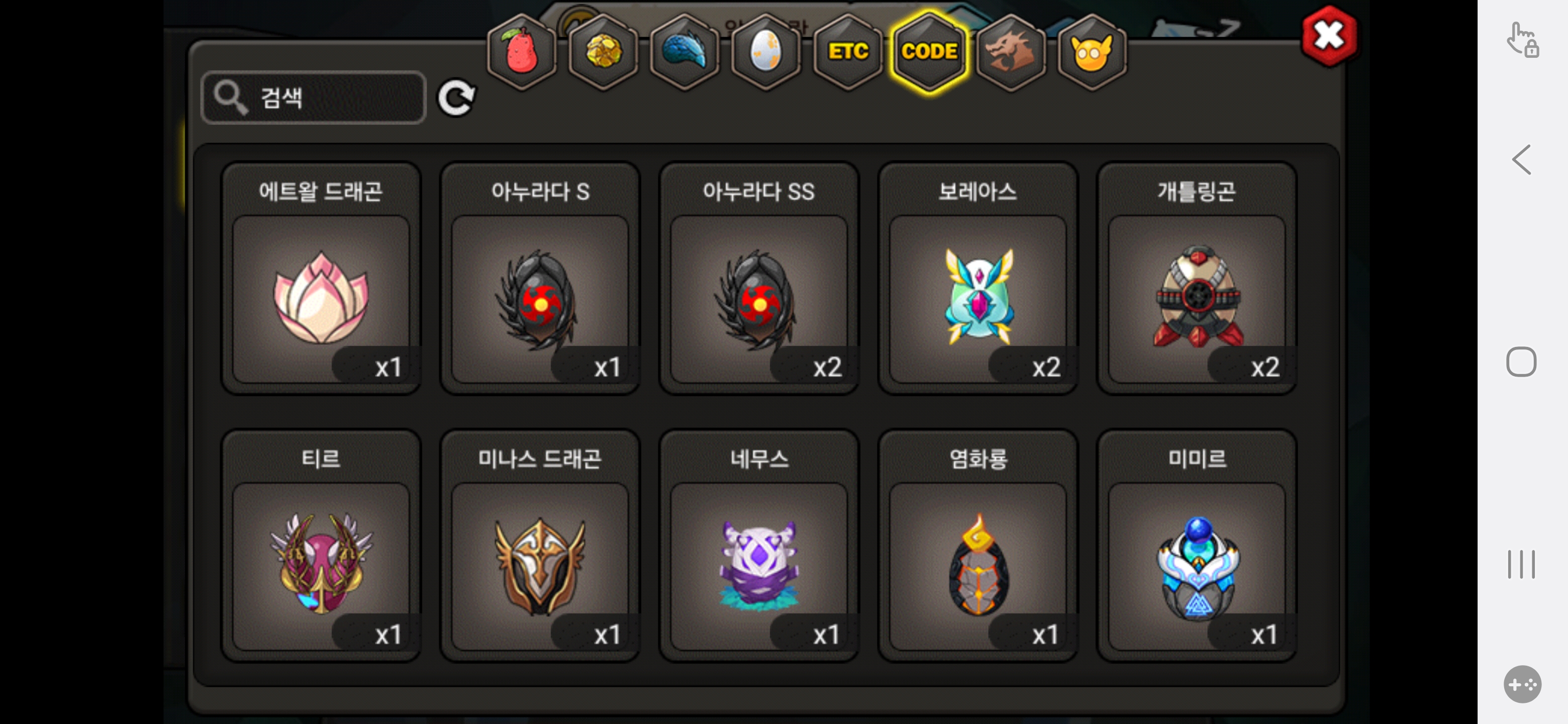Focus the 검색 search field
The width and height of the screenshot is (1568, 724).
[x=314, y=98]
